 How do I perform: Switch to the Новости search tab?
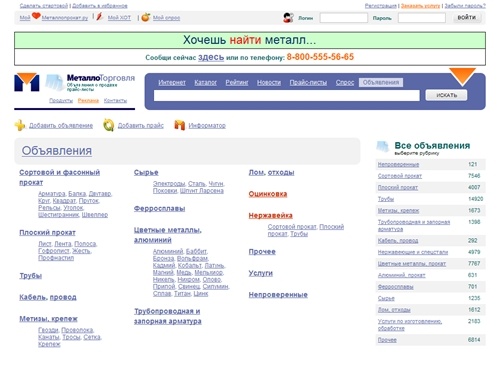pyautogui.click(x=269, y=83)
